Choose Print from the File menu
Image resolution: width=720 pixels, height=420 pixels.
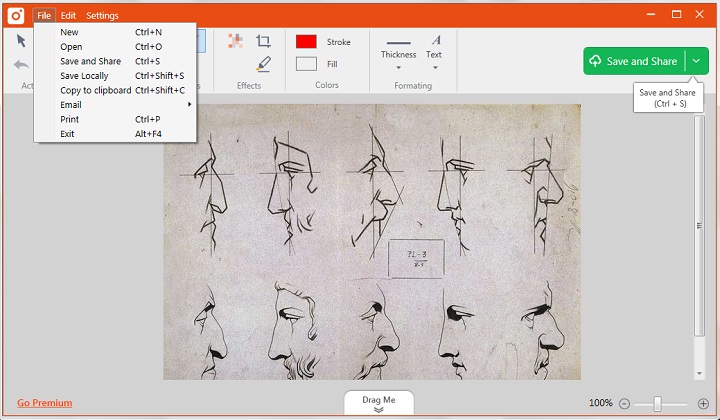tap(115, 119)
